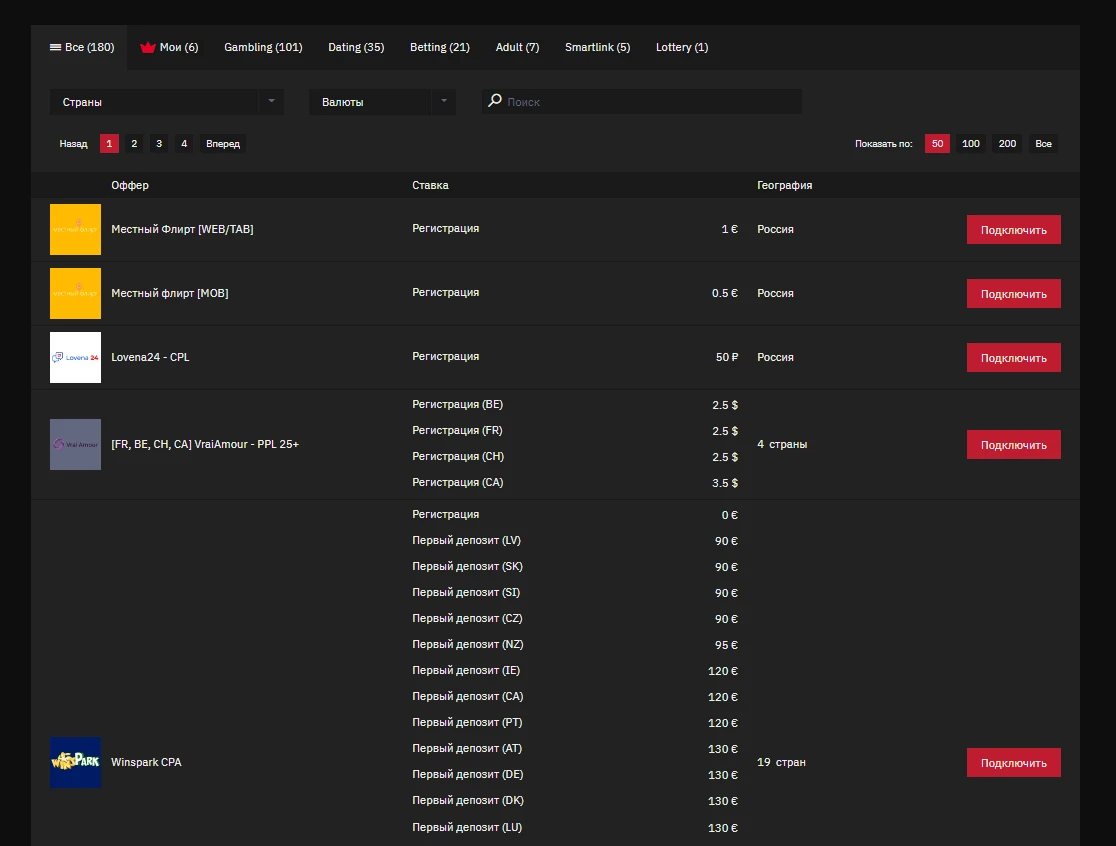
Task: Click the Вперед next page button
Action: pos(223,144)
